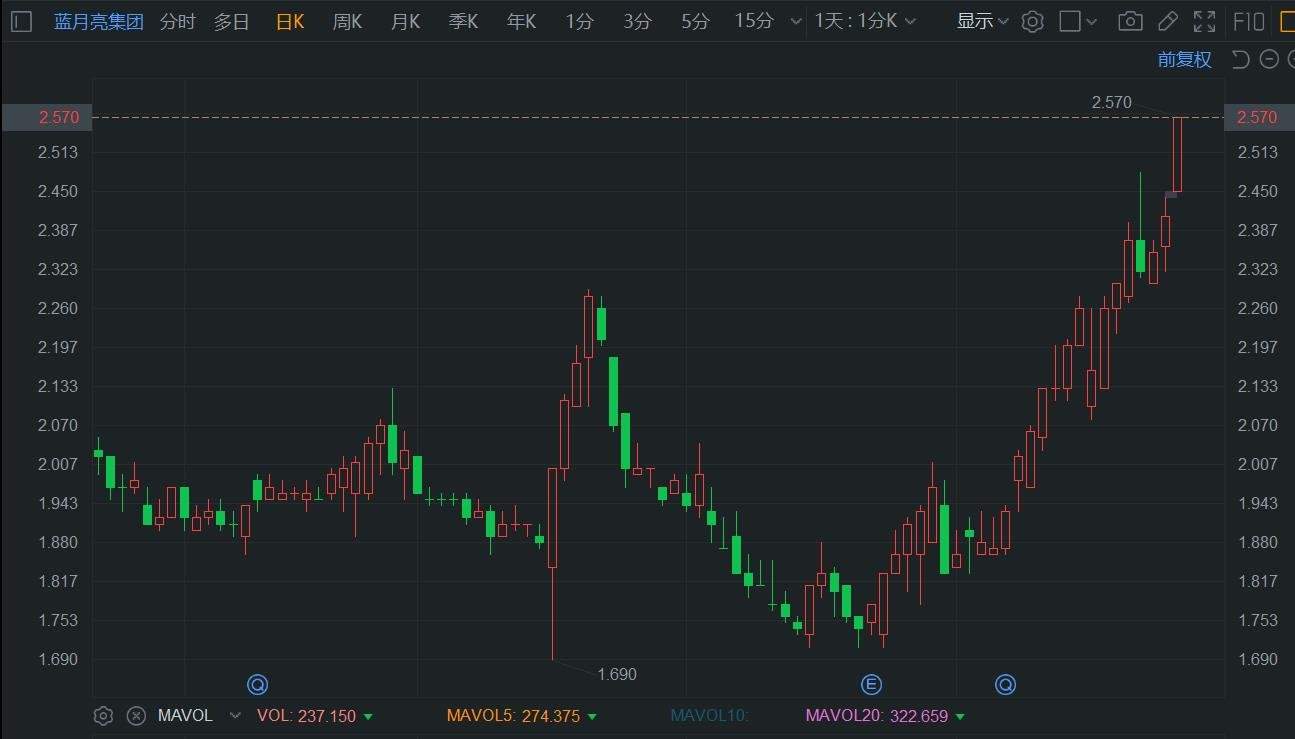Select the 月K monthly tab

click(x=405, y=21)
